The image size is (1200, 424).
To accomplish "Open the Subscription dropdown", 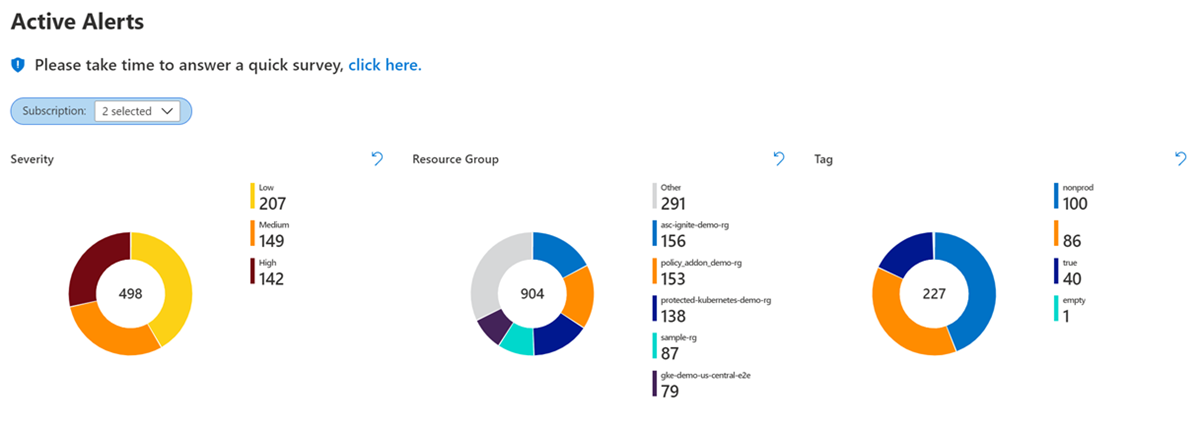I will (137, 111).
